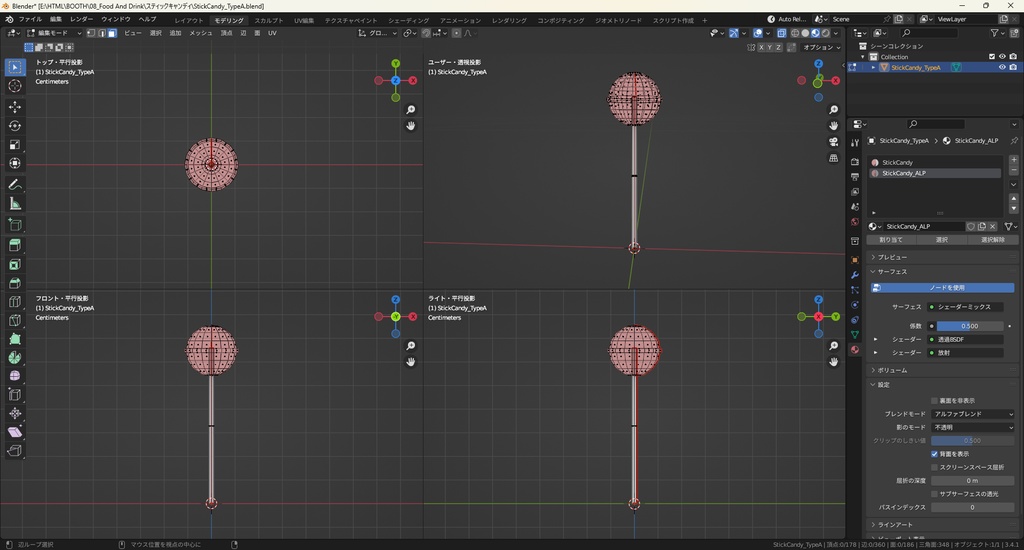Open the ファイル menu

pos(30,19)
